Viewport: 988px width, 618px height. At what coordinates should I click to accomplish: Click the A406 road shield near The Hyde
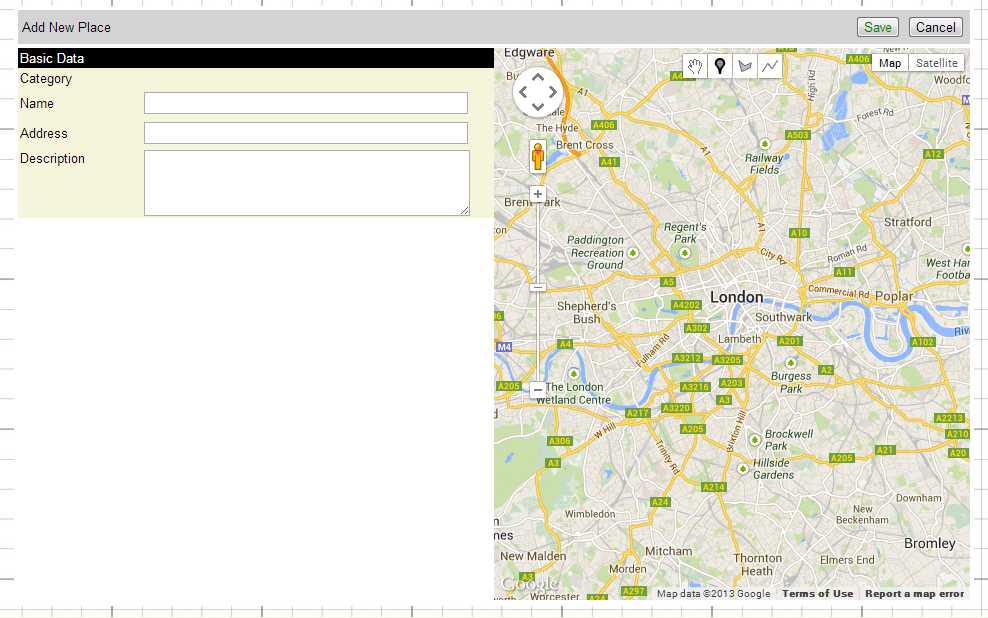(x=603, y=125)
